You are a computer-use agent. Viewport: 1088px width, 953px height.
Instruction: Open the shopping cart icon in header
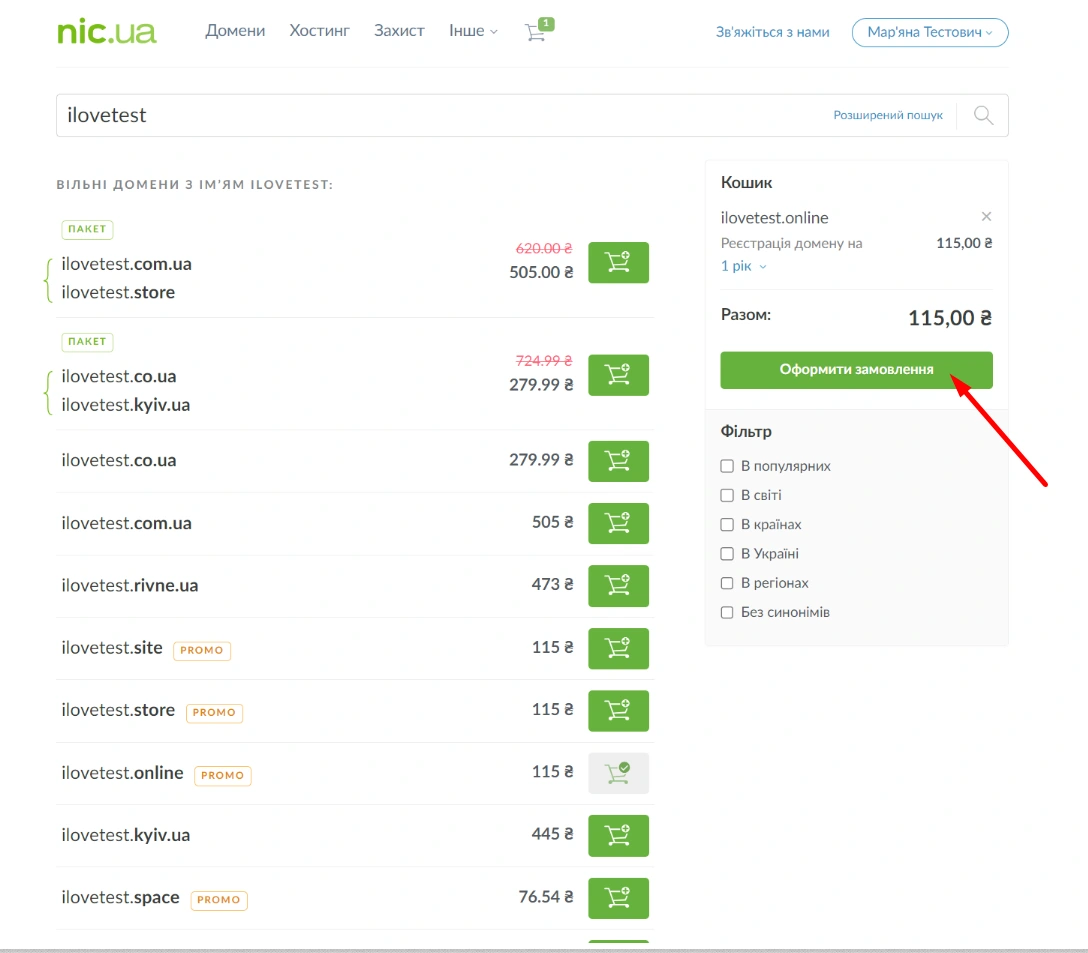536,32
